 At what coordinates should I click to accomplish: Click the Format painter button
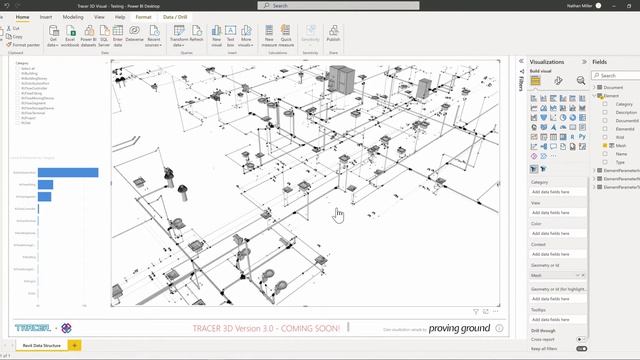(23, 45)
